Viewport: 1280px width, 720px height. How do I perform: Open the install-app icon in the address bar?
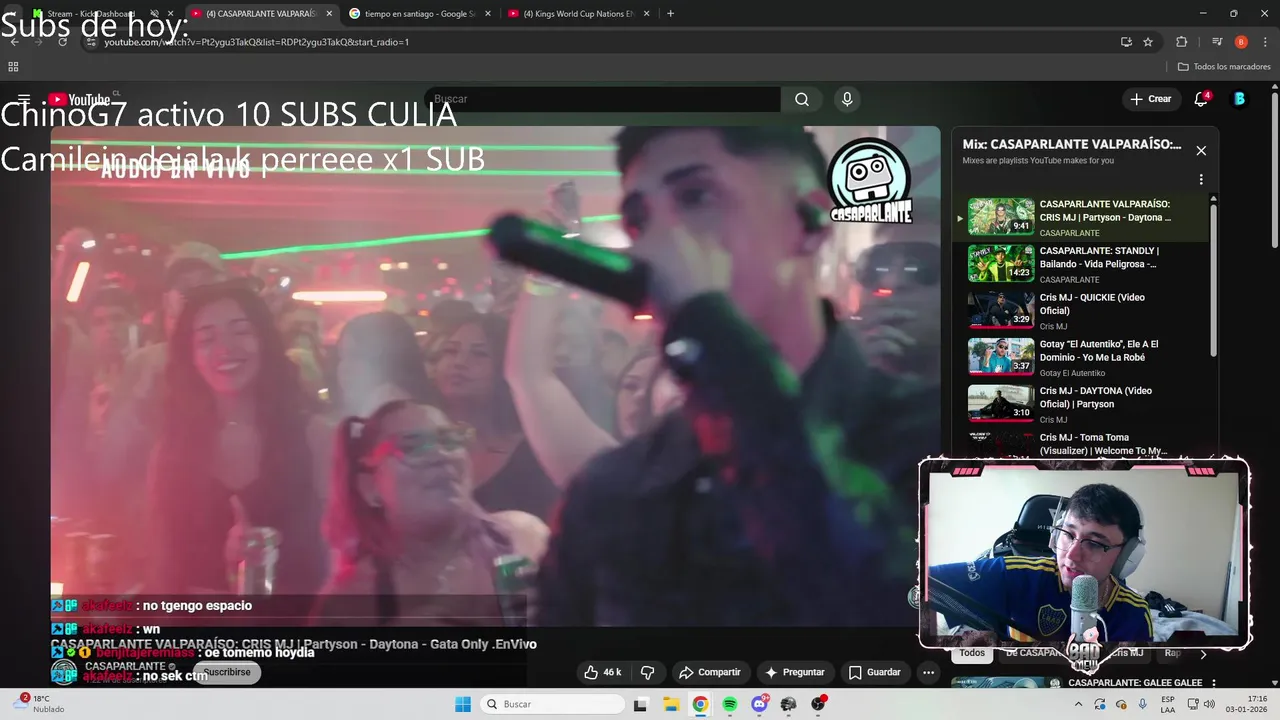pyautogui.click(x=1127, y=42)
